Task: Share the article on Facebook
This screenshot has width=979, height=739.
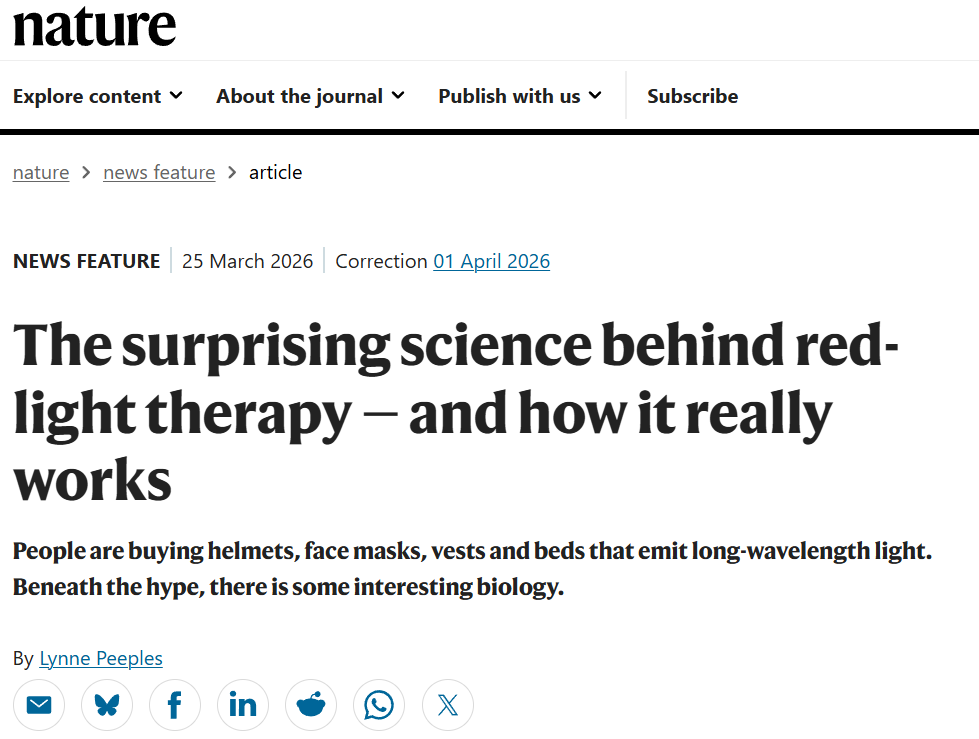Action: pos(175,706)
